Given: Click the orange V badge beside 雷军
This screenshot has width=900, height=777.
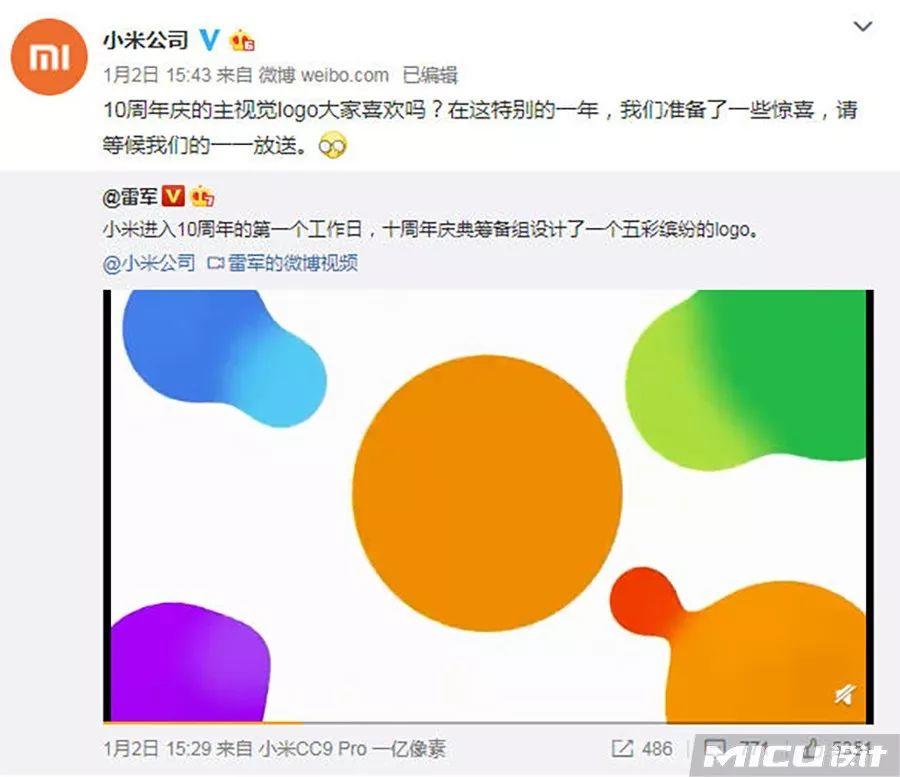Looking at the screenshot, I should 173,196.
